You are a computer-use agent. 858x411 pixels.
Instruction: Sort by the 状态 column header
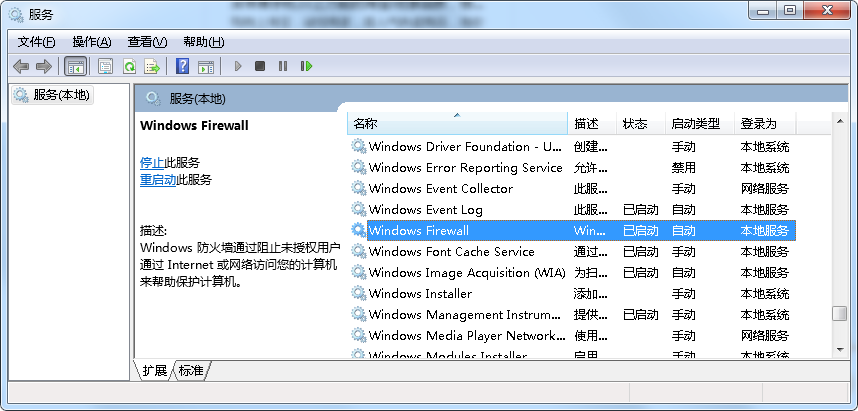pyautogui.click(x=641, y=124)
